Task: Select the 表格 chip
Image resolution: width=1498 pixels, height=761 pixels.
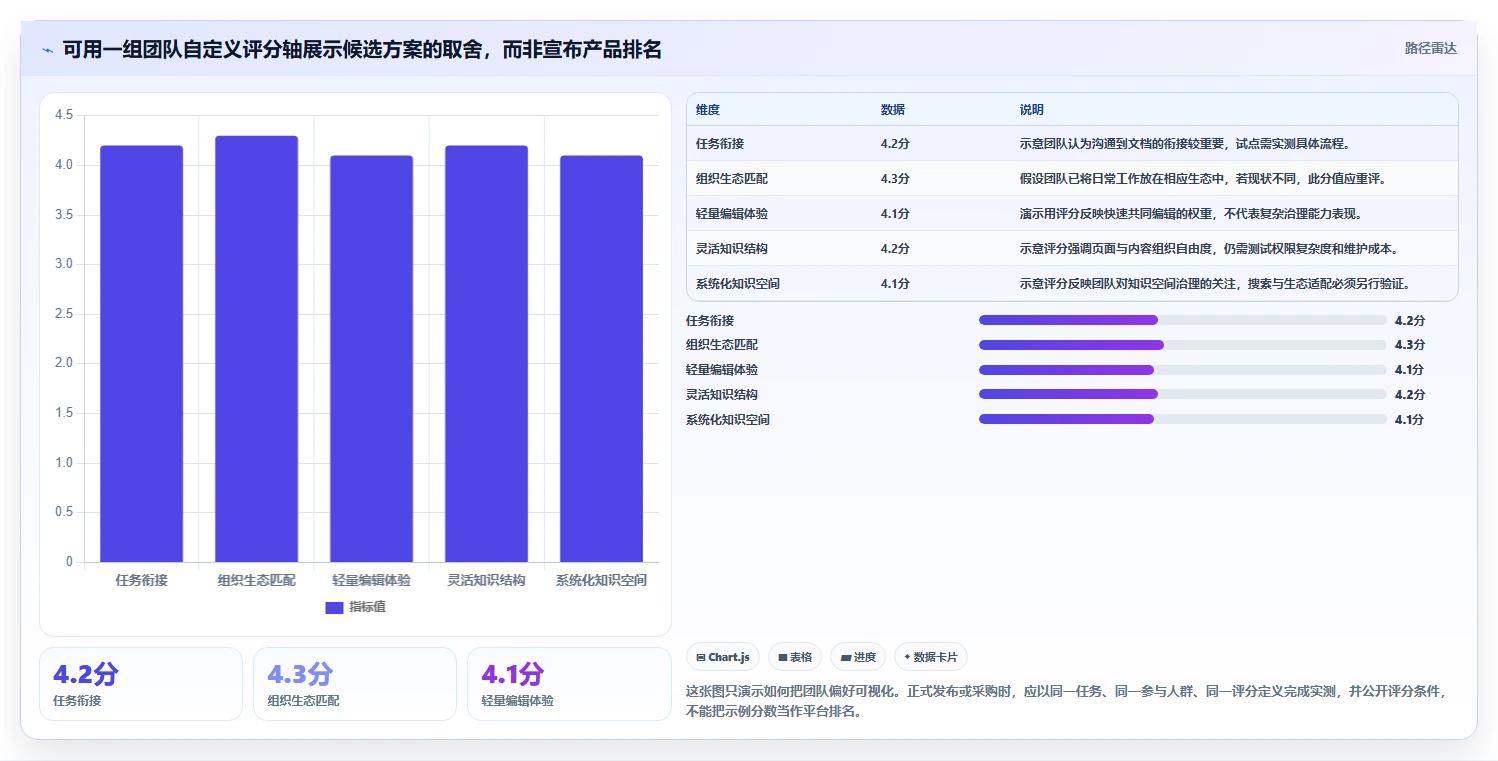Action: pos(794,657)
